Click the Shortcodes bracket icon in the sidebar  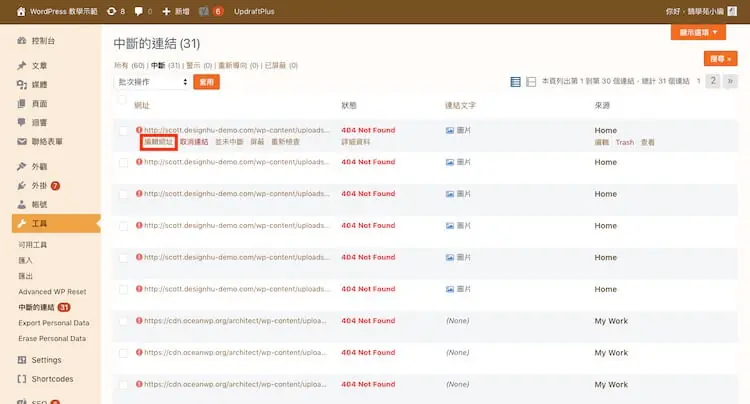[22, 379]
